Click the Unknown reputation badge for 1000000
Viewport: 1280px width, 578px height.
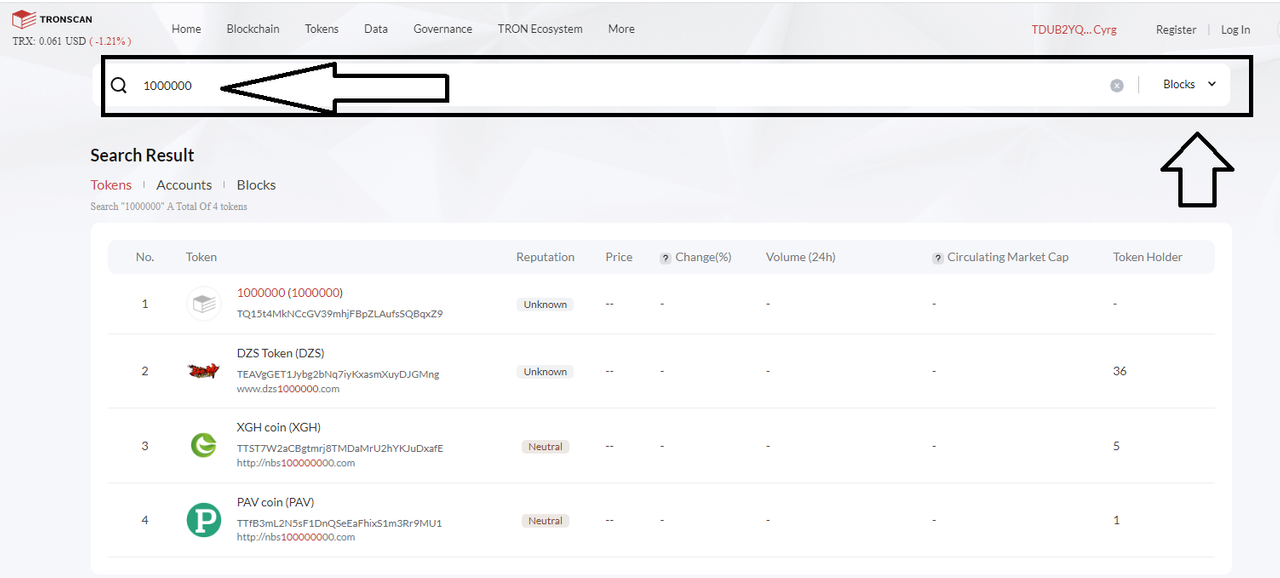point(545,304)
